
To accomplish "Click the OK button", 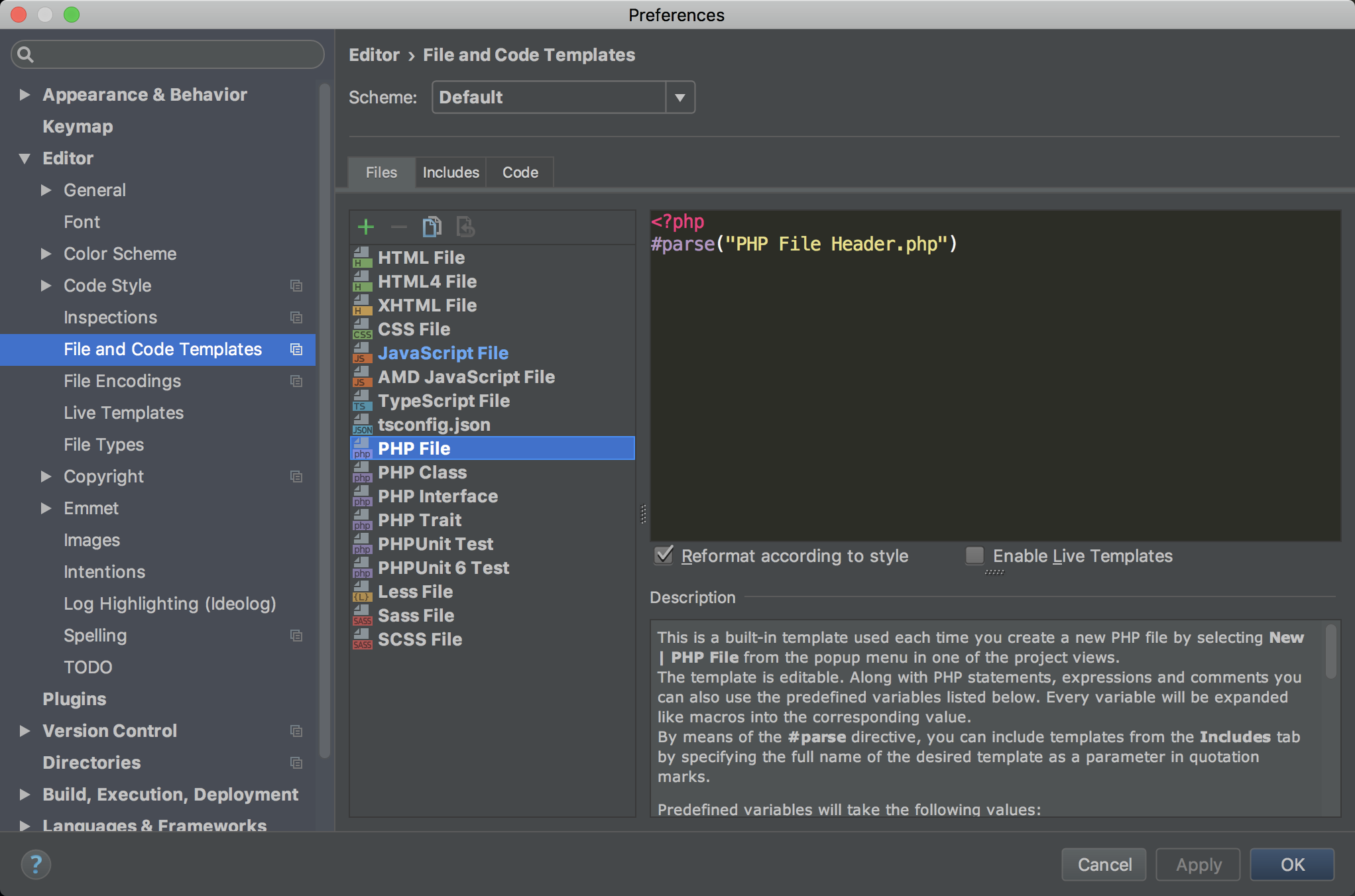I will 1292,864.
